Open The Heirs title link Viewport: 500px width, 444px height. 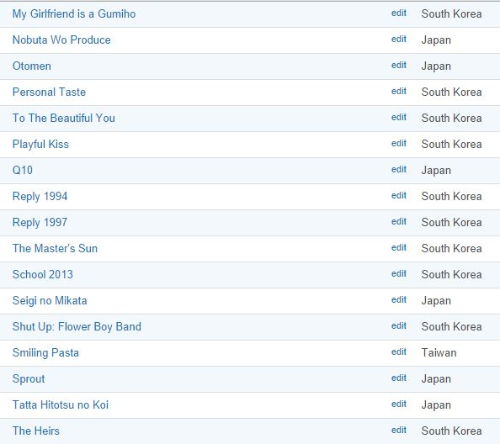coord(36,431)
